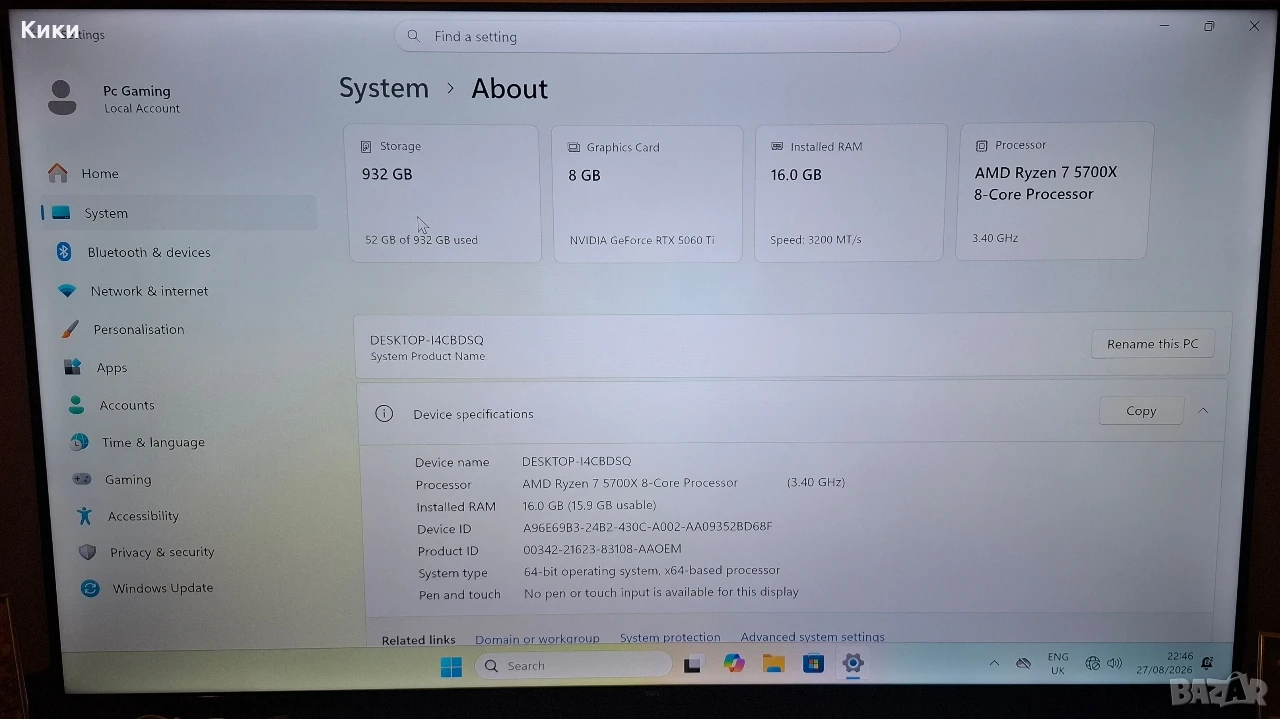Select the Product ID 00342-21623-83108-AAOEM text

coord(602,549)
